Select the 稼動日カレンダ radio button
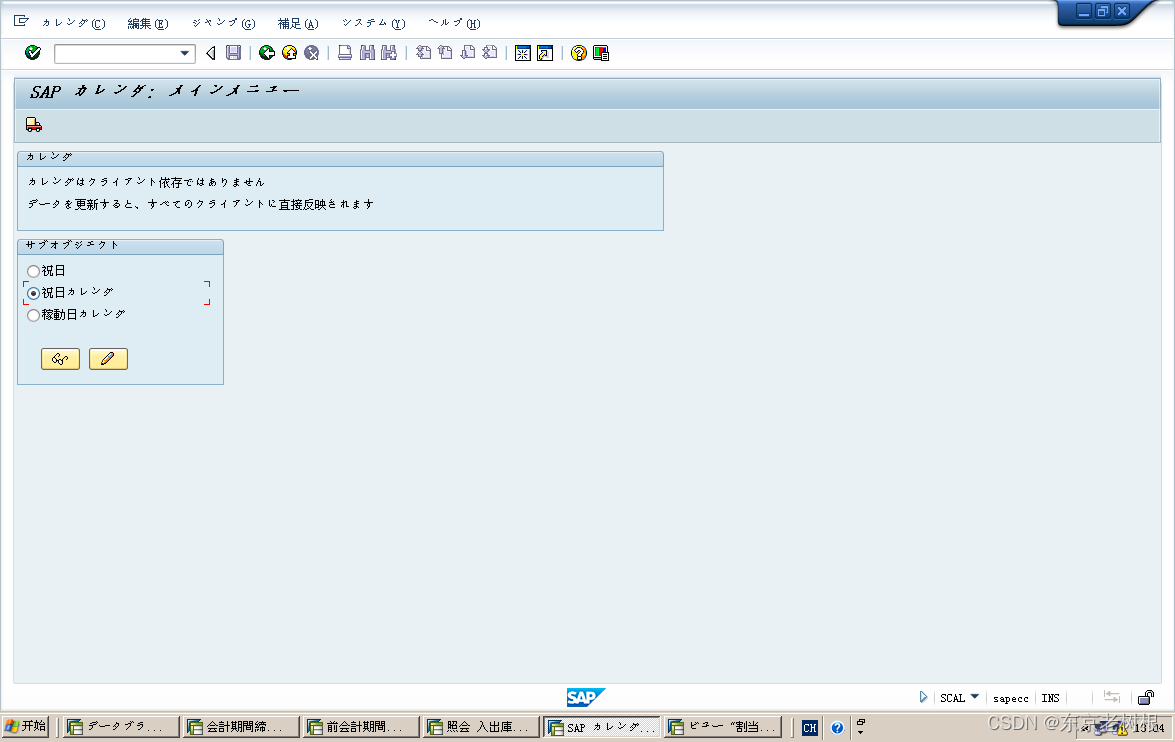 click(x=33, y=316)
